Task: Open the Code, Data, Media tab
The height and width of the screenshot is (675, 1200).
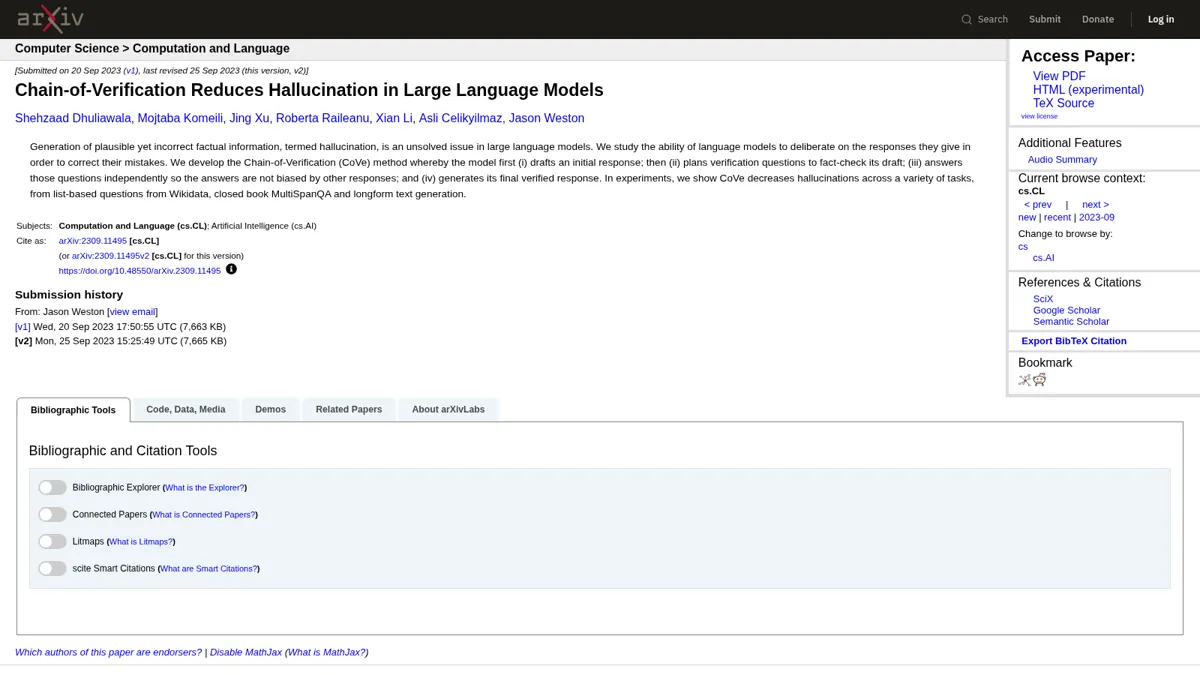Action: (x=186, y=409)
